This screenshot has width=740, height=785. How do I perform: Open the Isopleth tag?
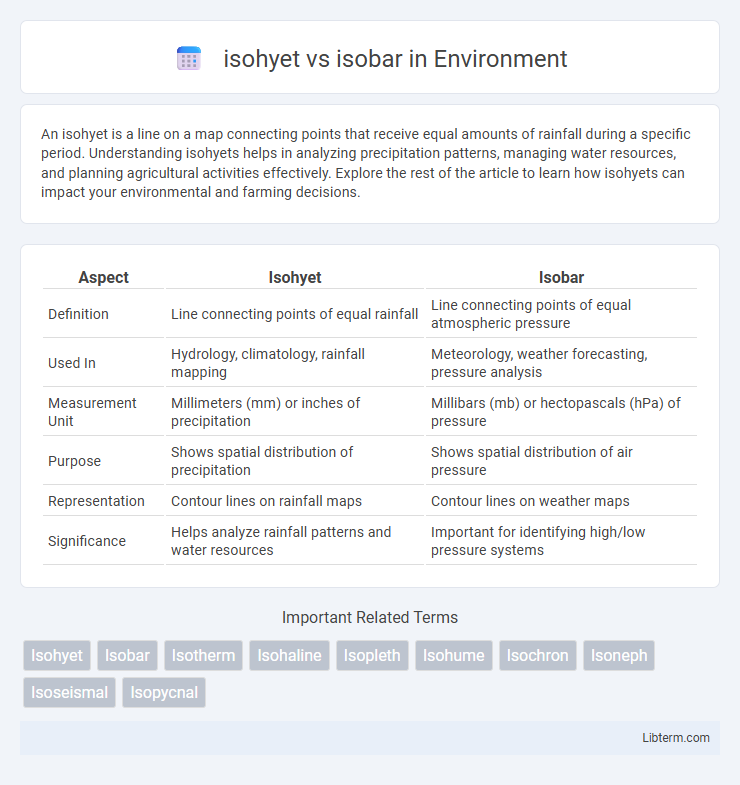click(372, 655)
